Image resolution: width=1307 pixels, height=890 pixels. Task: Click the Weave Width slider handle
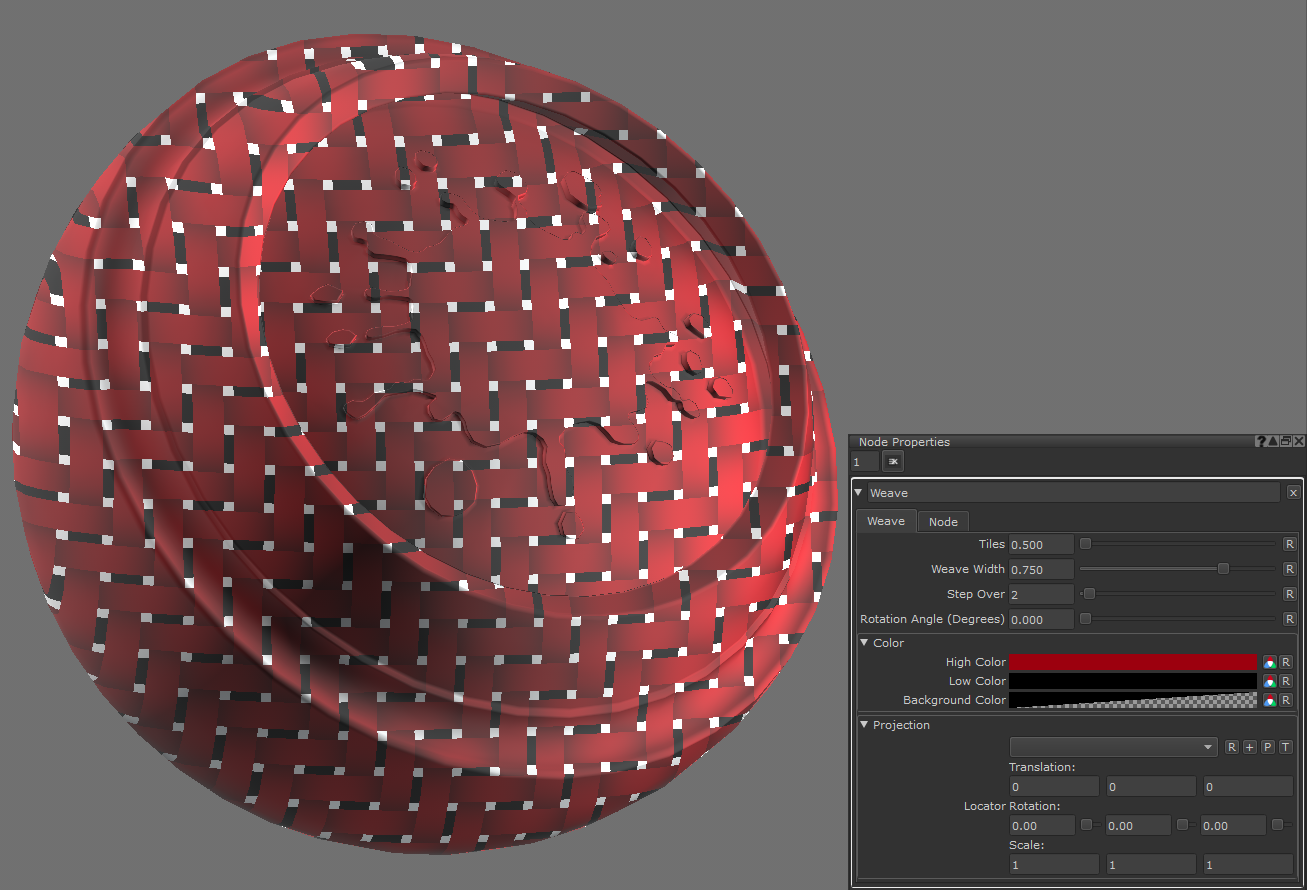click(x=1222, y=569)
